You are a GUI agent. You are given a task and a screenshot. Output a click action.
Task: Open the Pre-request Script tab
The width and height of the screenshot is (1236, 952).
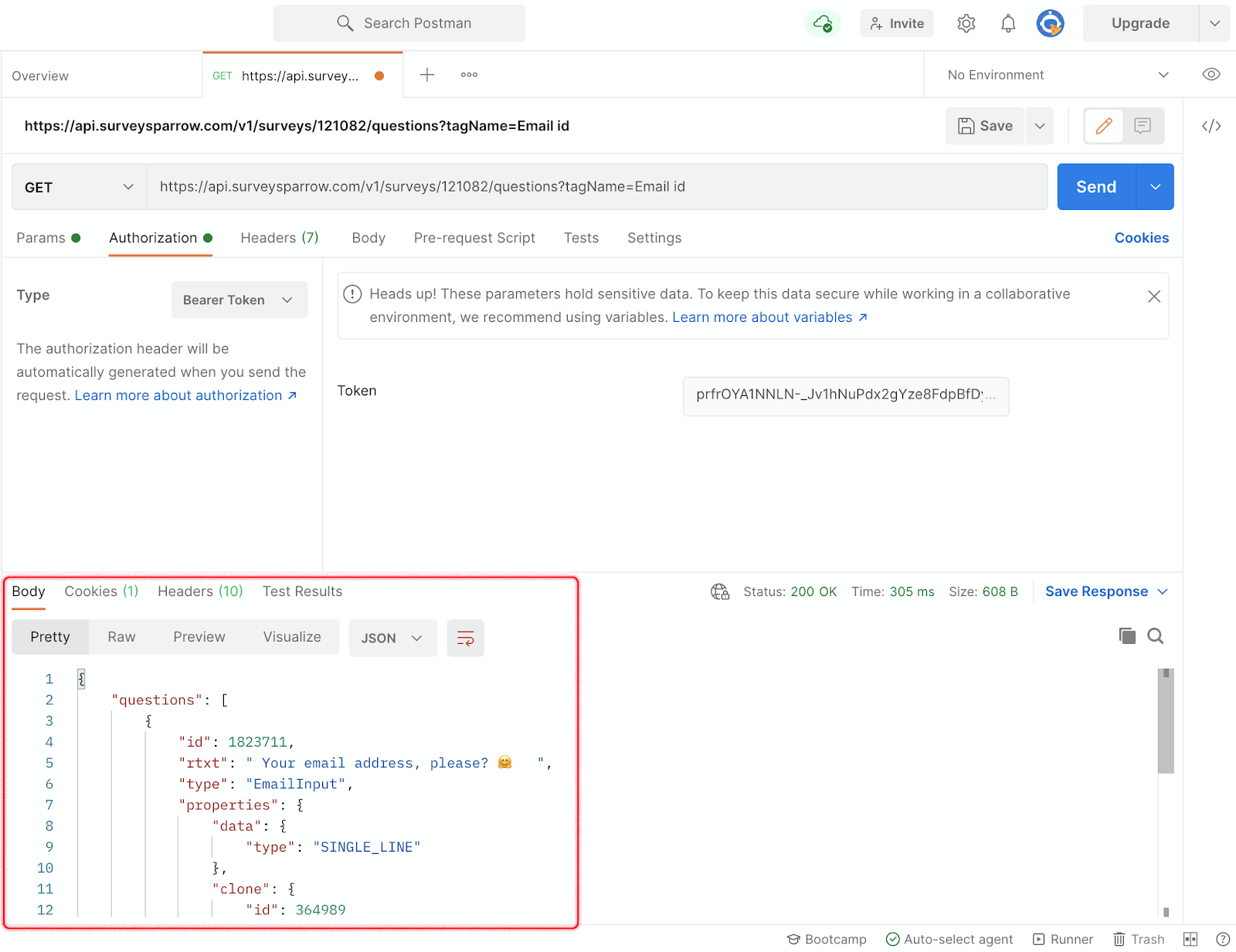pos(474,238)
